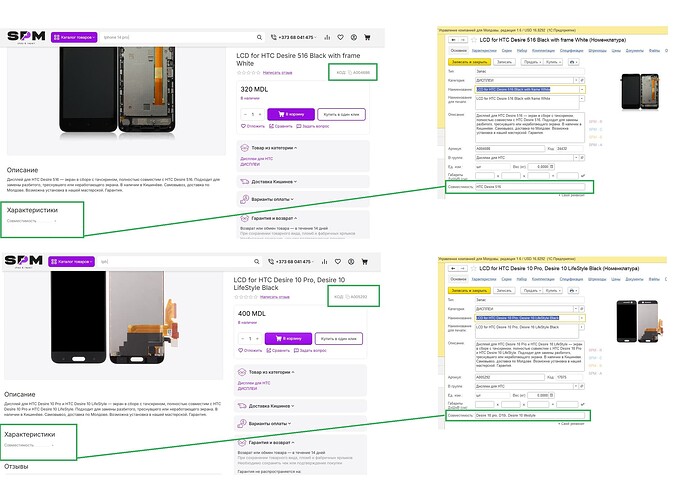Image resolution: width=690 pixels, height=495 pixels.
Task: Open Продать dropdown in Desire 516 1C window
Action: click(532, 62)
